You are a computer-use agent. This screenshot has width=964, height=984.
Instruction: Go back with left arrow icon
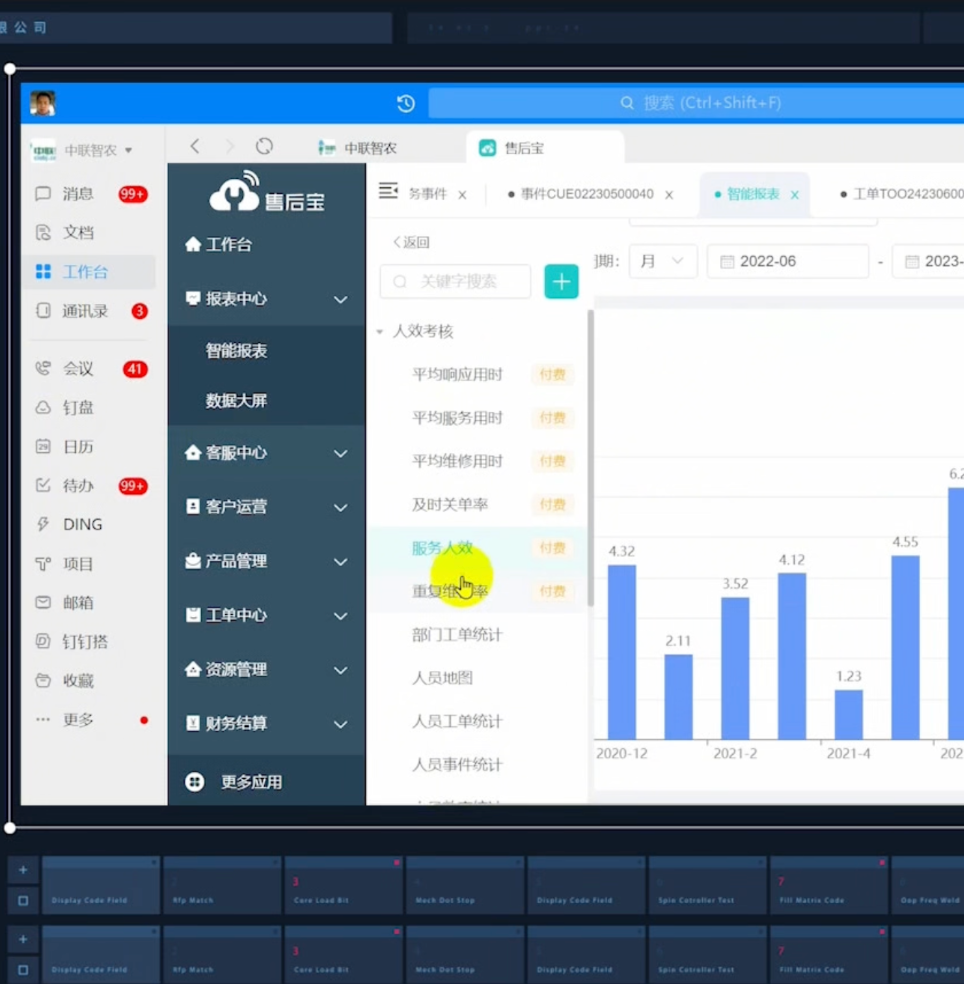tap(195, 147)
